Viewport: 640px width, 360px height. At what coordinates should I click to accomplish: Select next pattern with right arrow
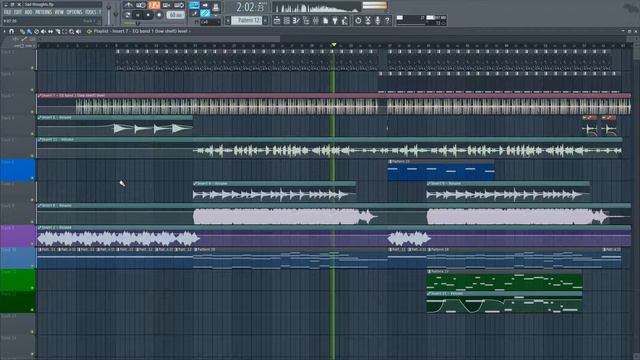pyautogui.click(x=265, y=20)
